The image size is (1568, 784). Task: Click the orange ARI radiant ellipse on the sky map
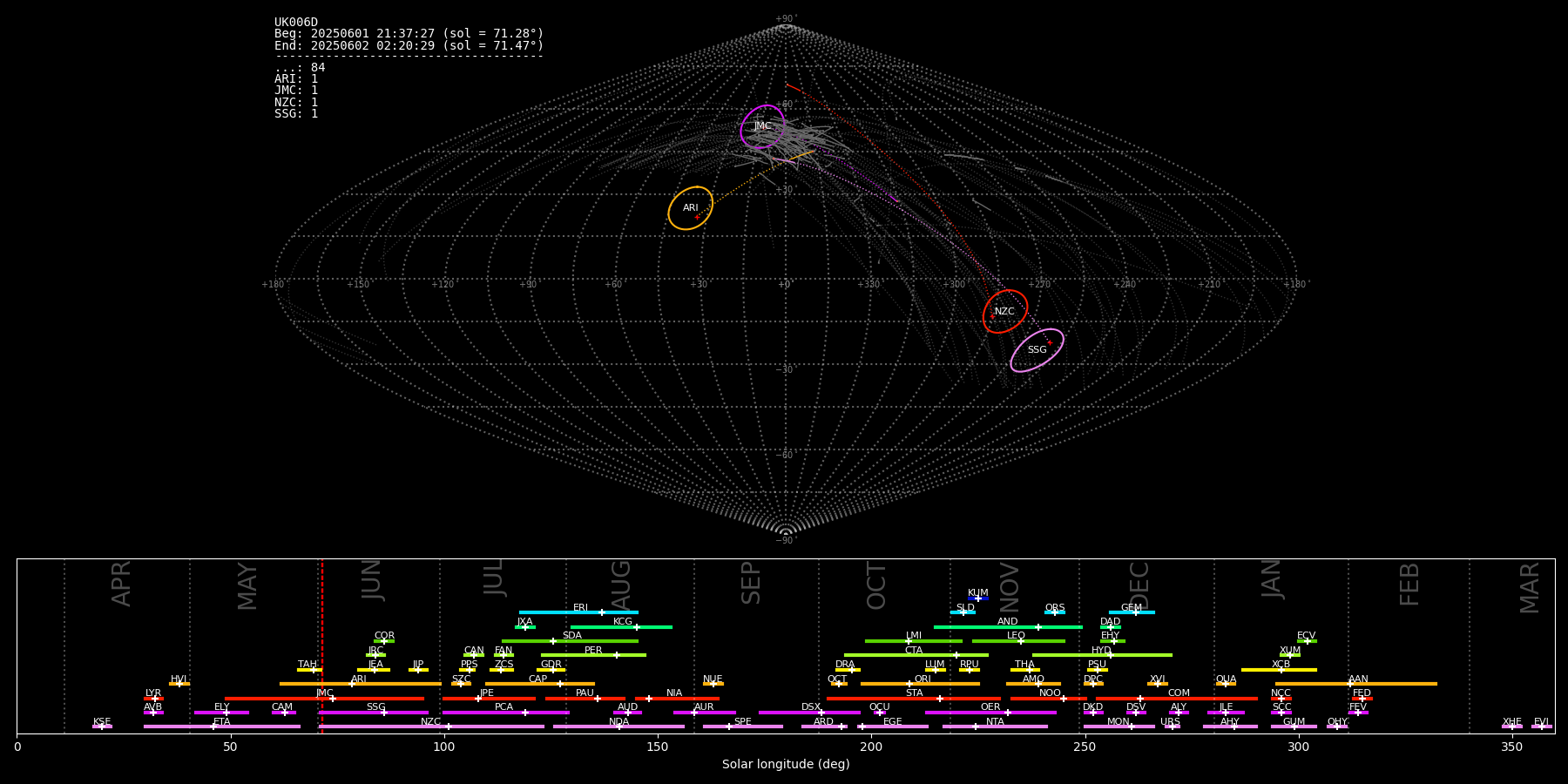pos(691,208)
